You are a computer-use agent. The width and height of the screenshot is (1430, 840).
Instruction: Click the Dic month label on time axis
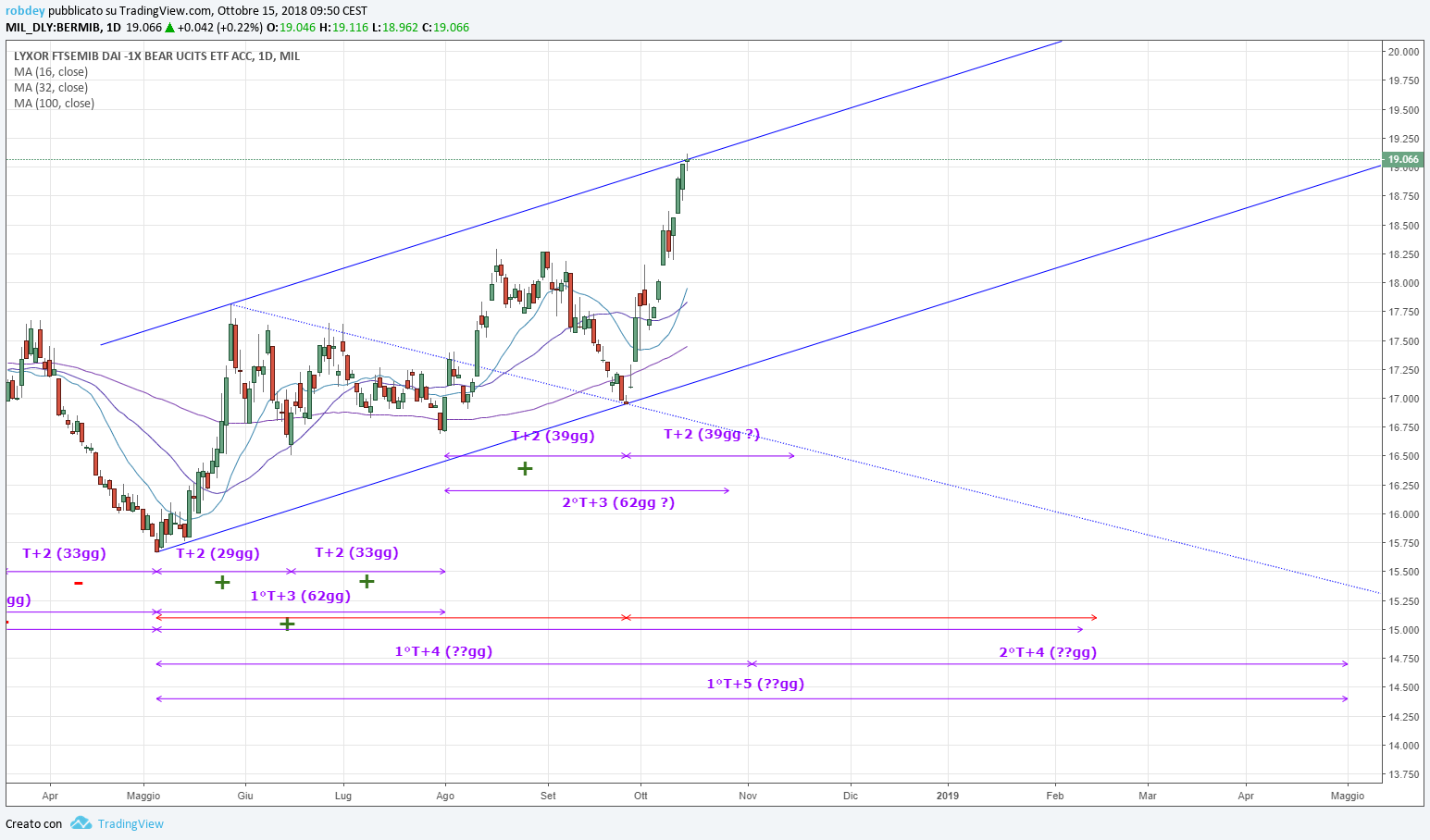pyautogui.click(x=851, y=796)
